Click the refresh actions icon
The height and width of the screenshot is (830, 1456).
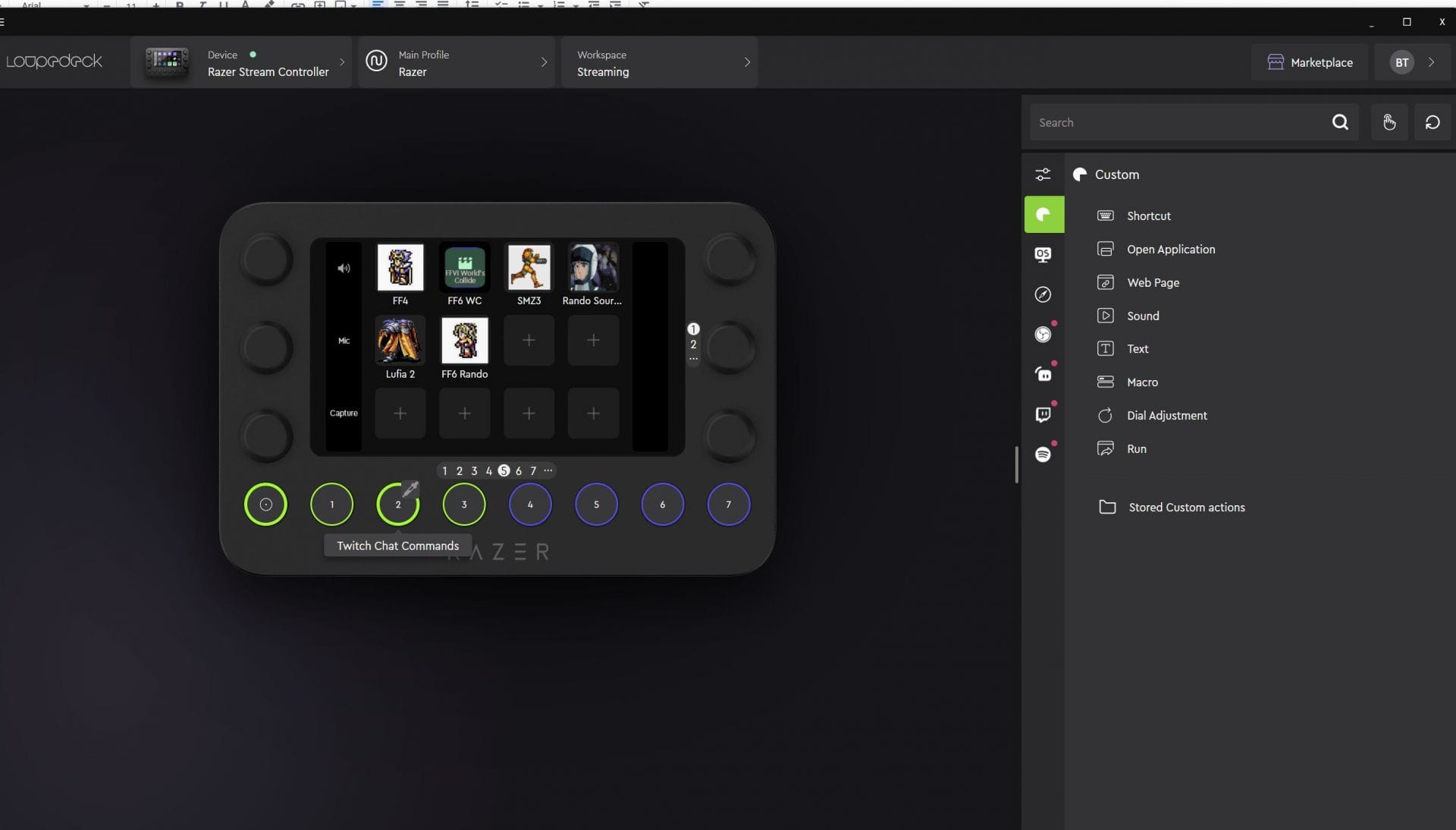1432,122
